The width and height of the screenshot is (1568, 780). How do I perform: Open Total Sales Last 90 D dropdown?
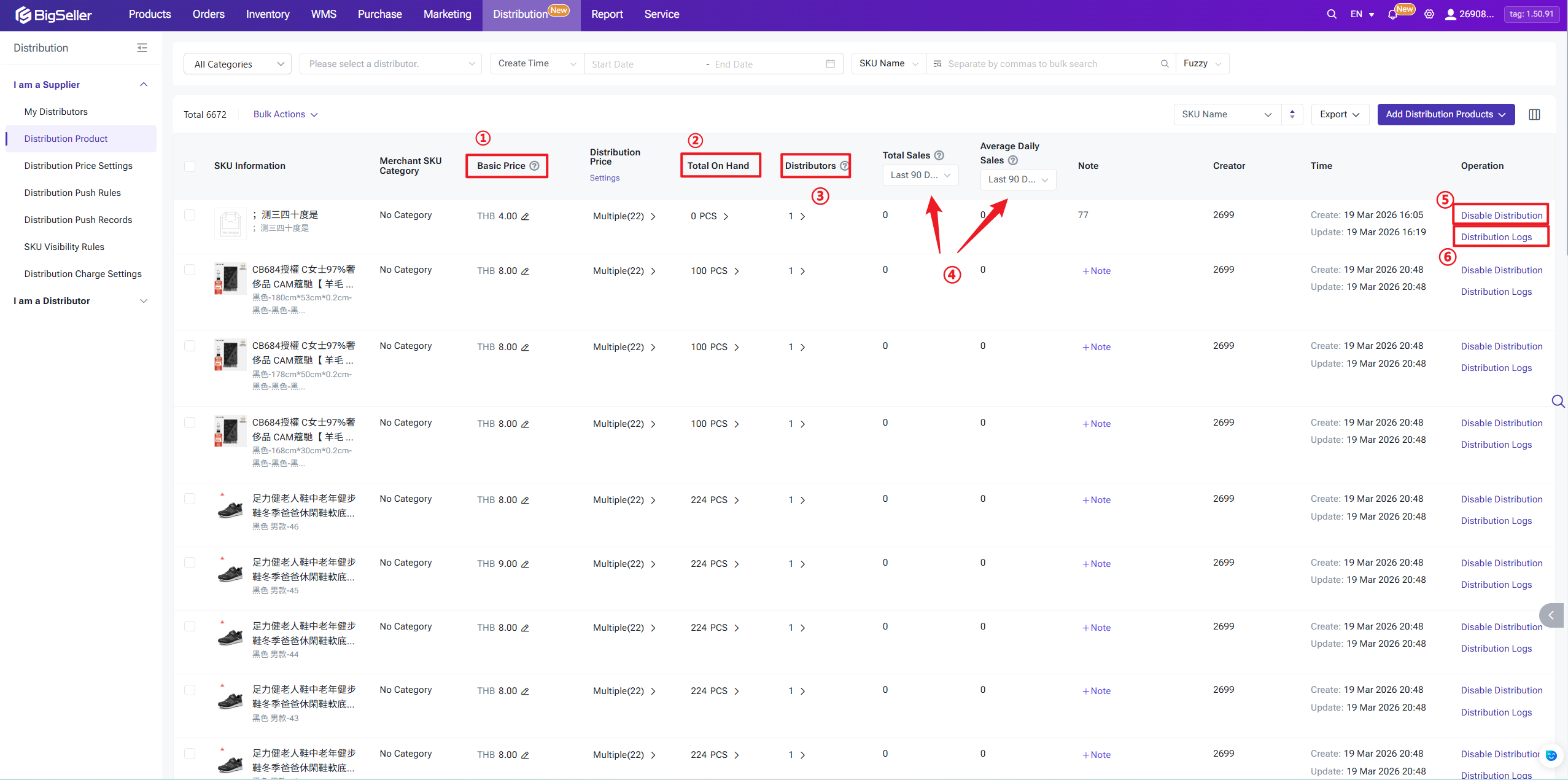(920, 175)
